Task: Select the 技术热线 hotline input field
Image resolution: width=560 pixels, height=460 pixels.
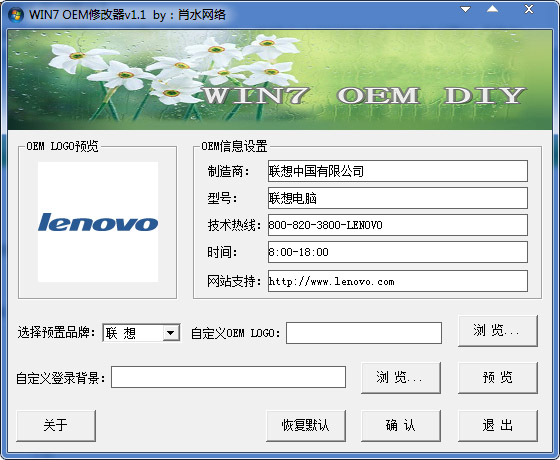Action: pos(398,225)
